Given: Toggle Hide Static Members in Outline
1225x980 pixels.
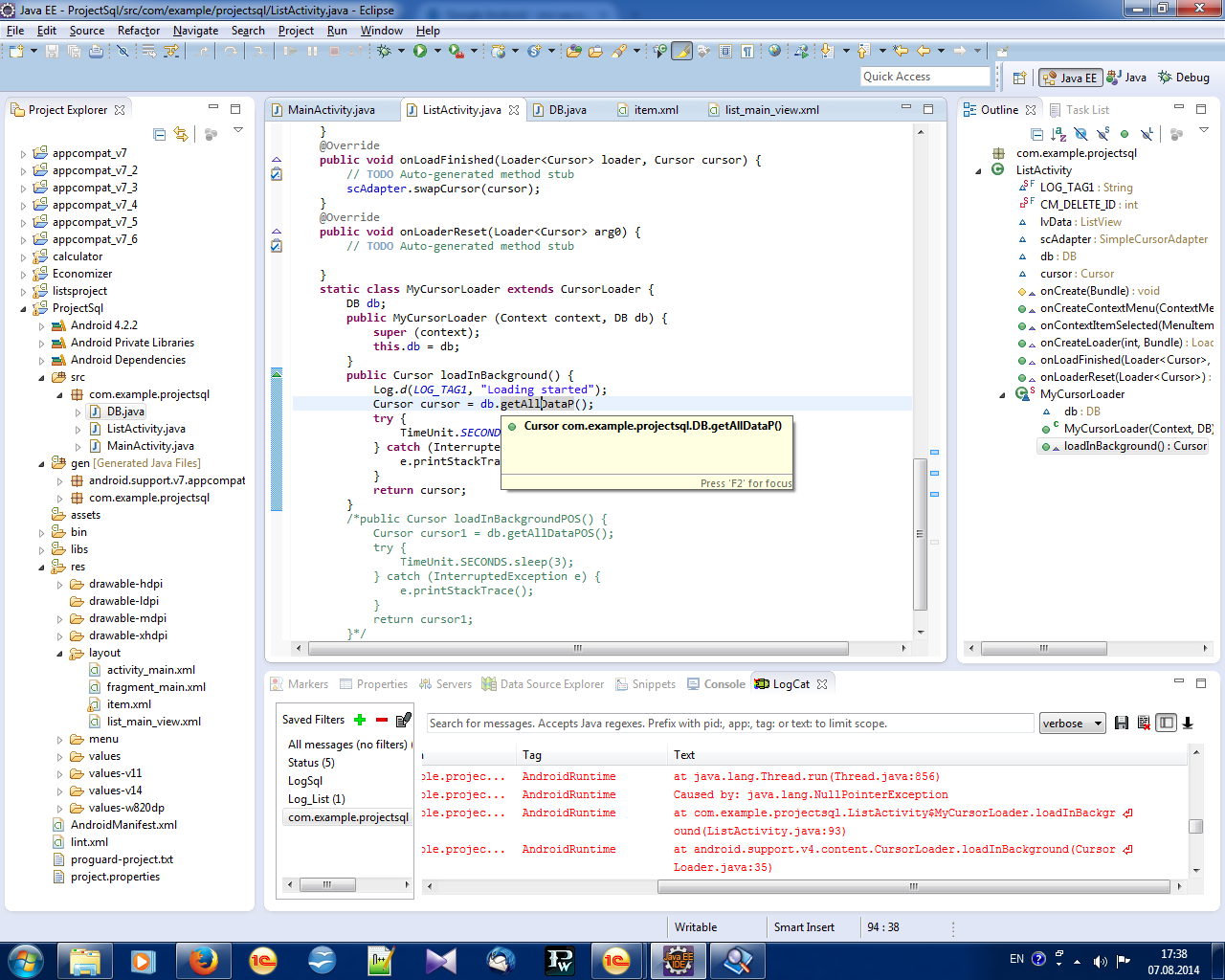Looking at the screenshot, I should pos(1103,134).
